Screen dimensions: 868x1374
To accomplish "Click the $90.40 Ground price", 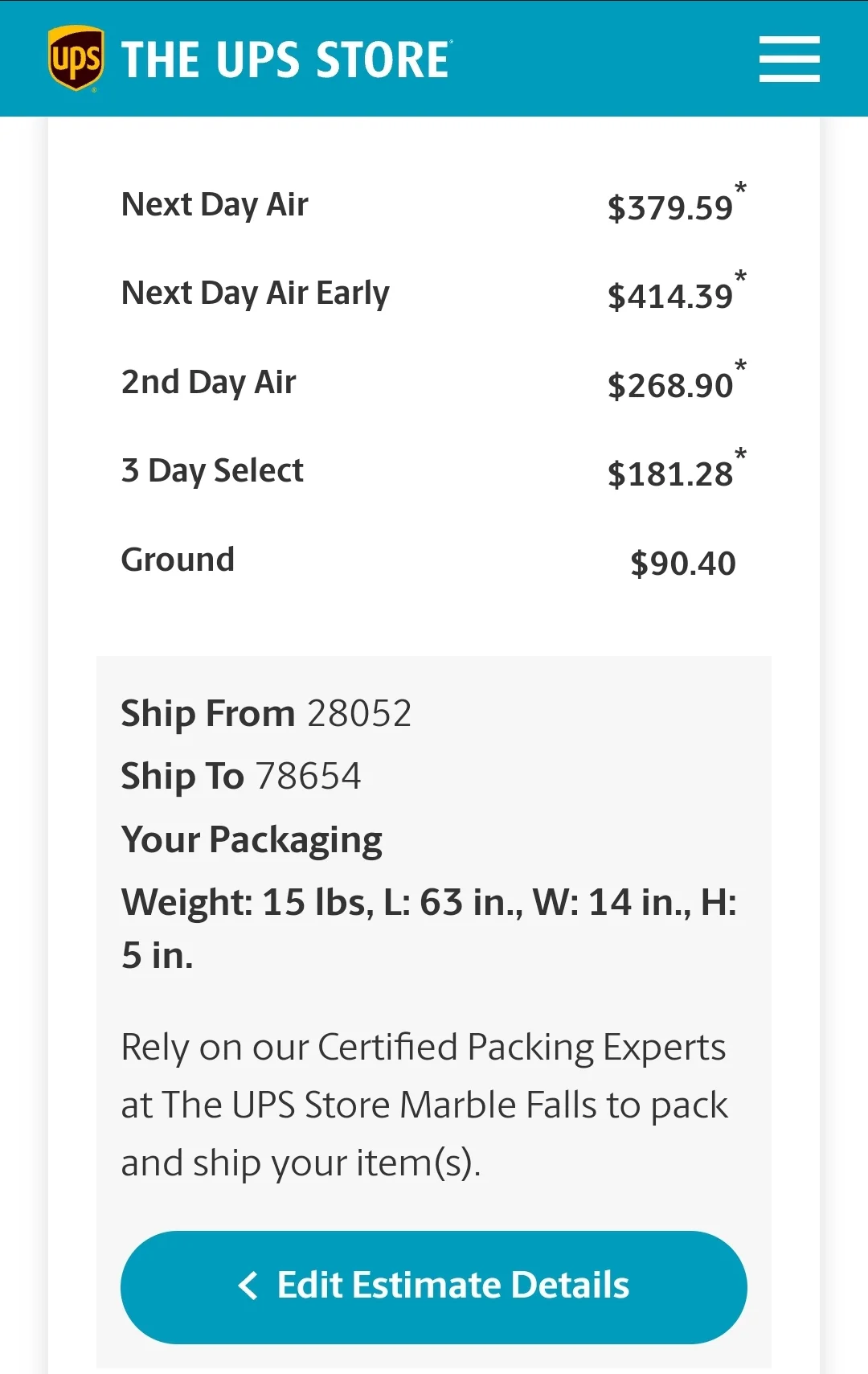I will coord(682,564).
